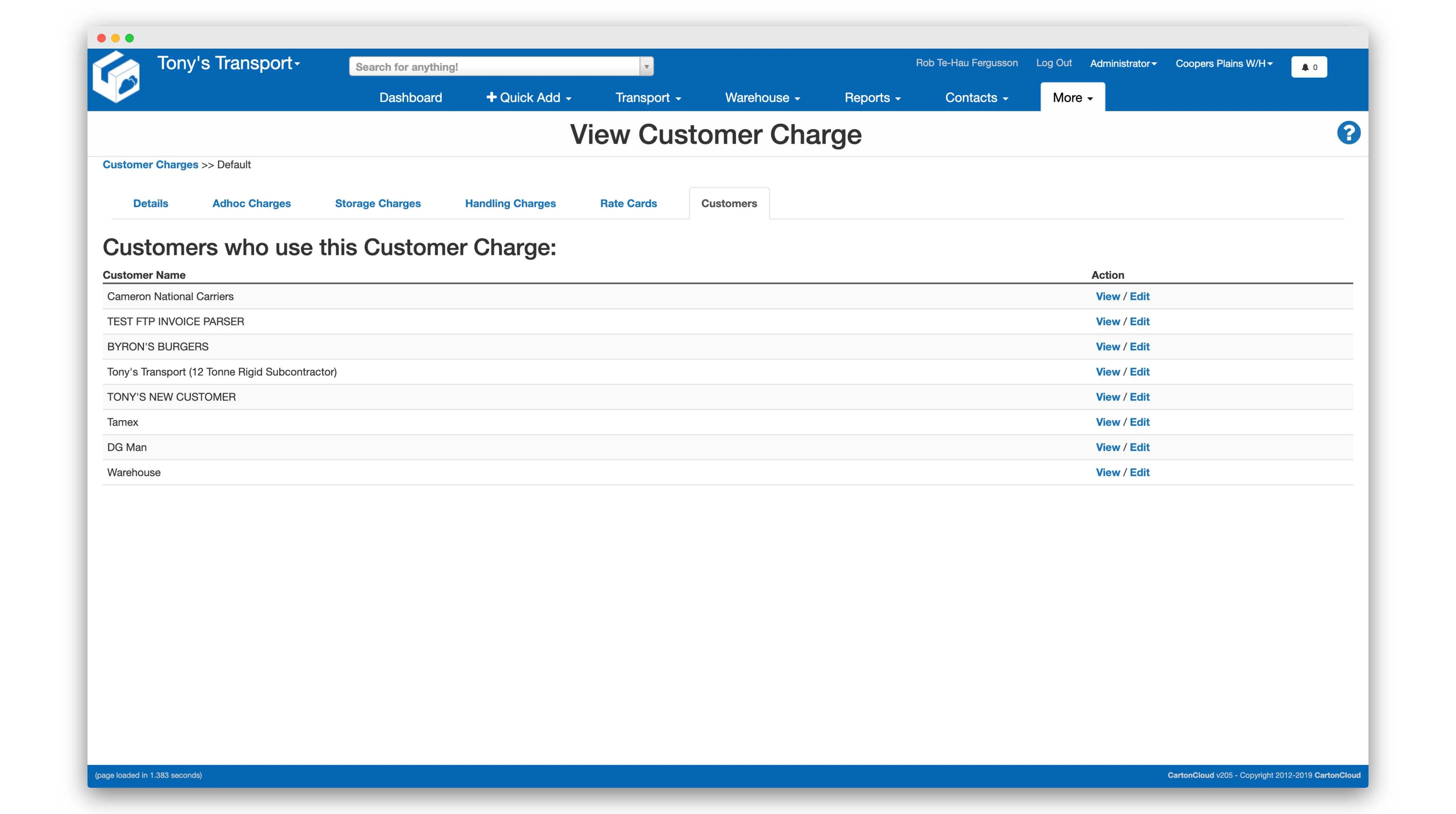The image size is (1456, 814).
Task: Expand the Tony's Transport company dropdown
Action: click(x=228, y=63)
